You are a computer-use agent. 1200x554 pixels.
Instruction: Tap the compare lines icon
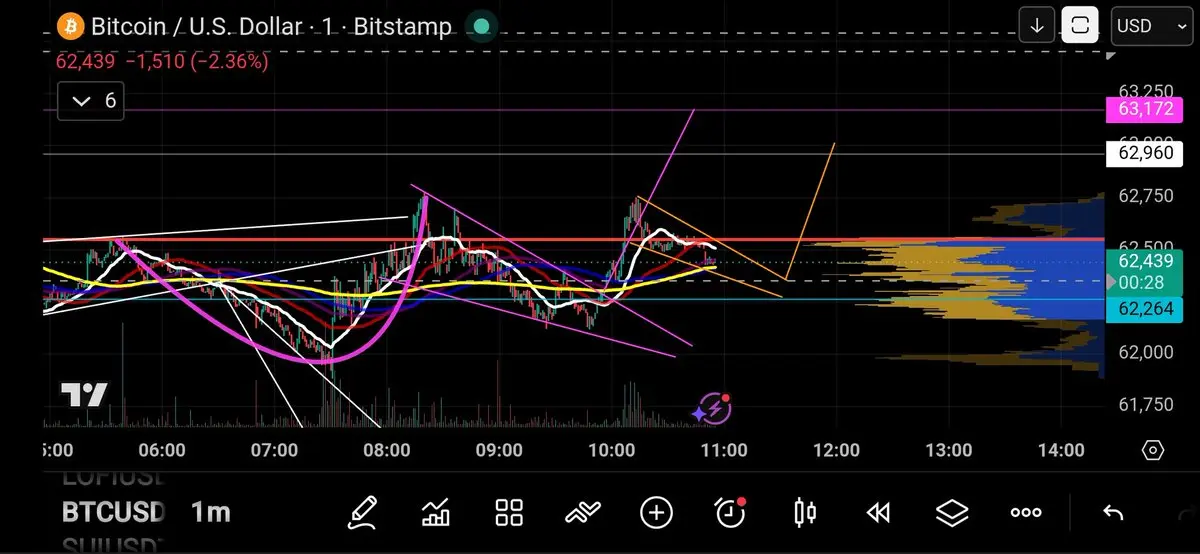click(582, 513)
